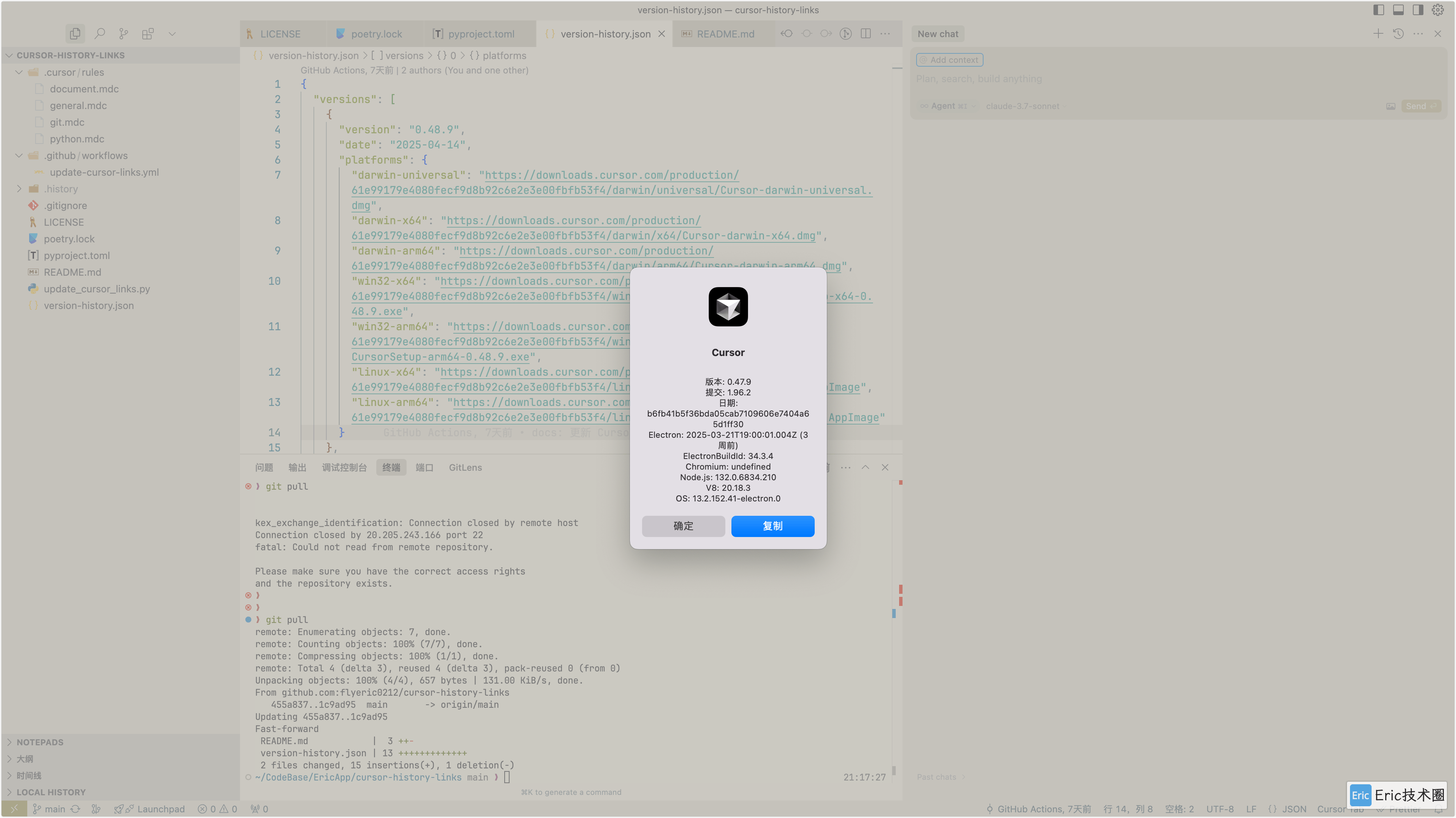The height and width of the screenshot is (818, 1456).
Task: Open the Source Control view icon
Action: 123,34
